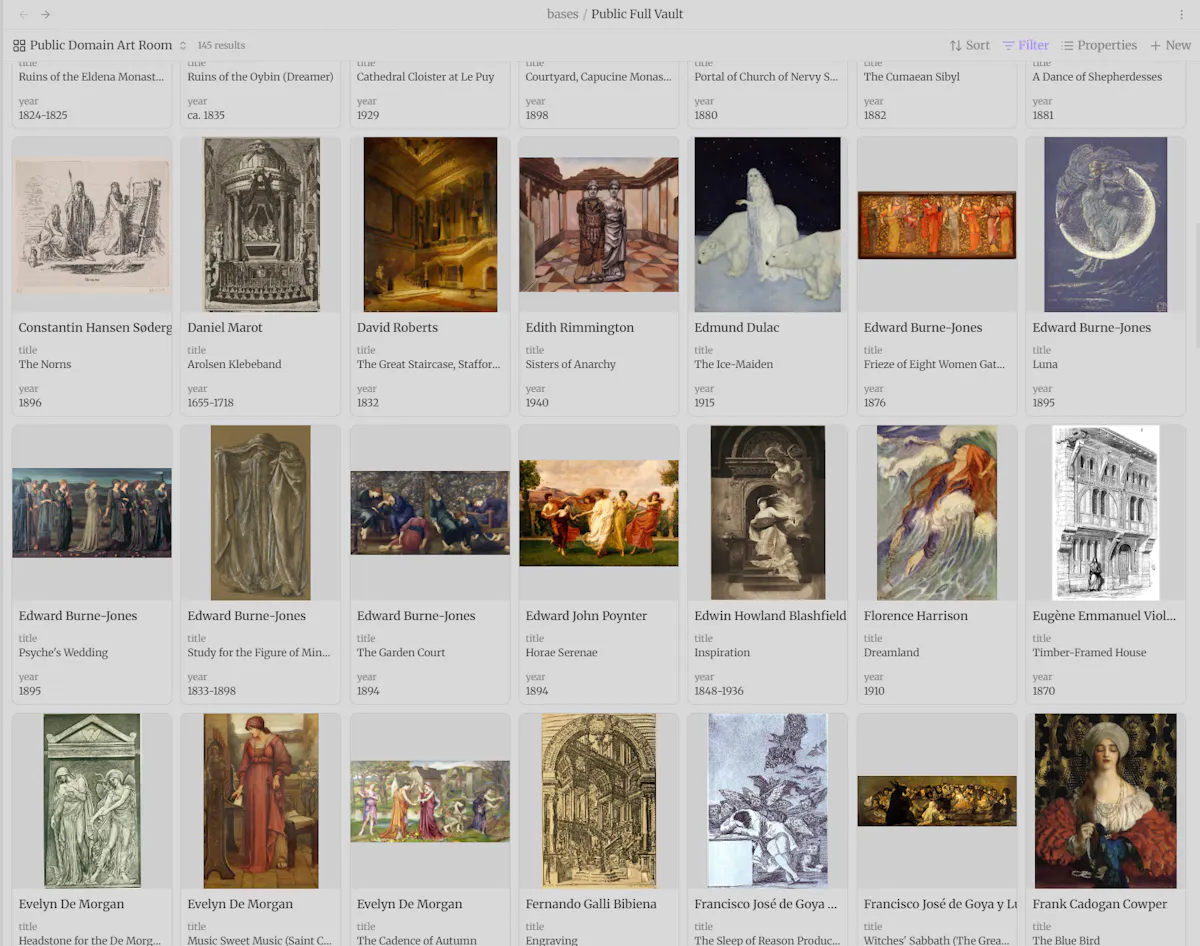Click the title 'Horae Serenae'

click(x=562, y=652)
